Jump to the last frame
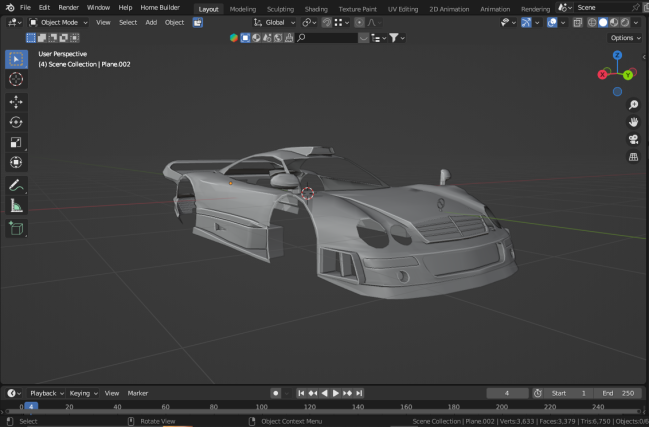Image resolution: width=649 pixels, height=427 pixels. (x=359, y=393)
